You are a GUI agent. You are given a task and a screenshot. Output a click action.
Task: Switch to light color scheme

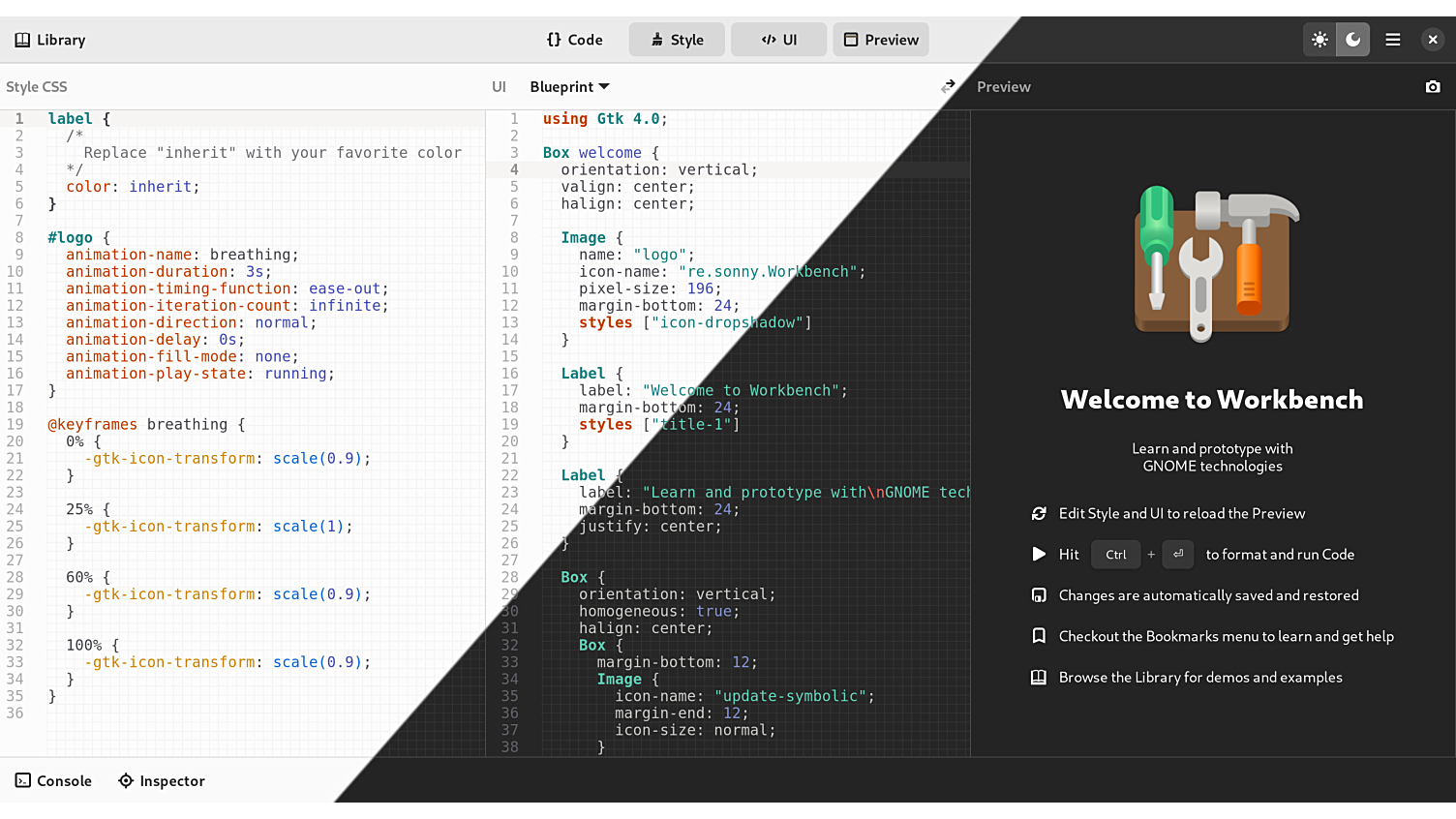click(1319, 40)
